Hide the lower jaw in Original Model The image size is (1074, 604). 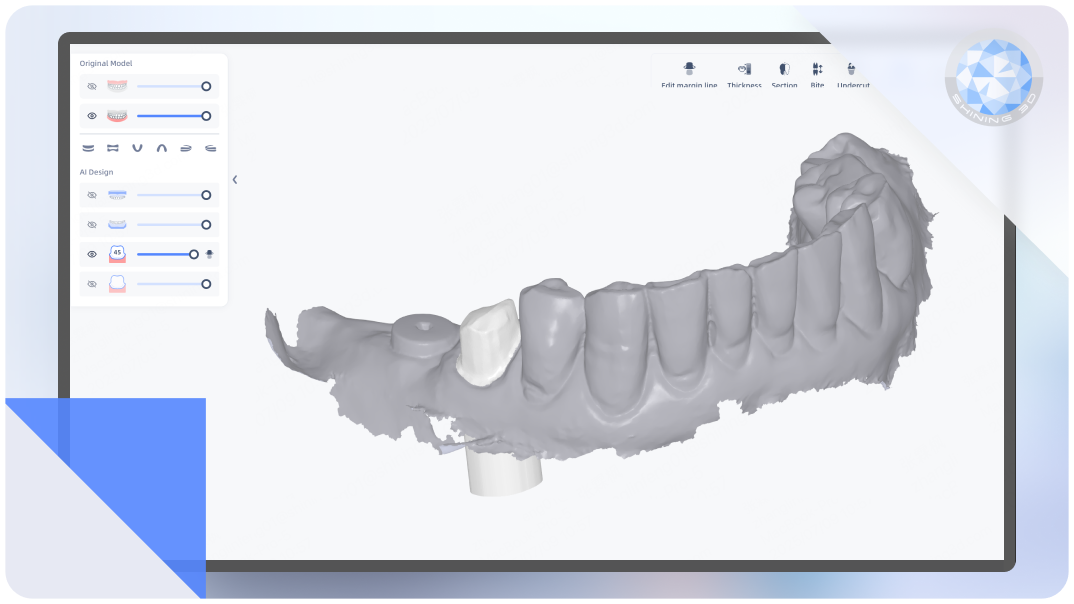(x=92, y=116)
